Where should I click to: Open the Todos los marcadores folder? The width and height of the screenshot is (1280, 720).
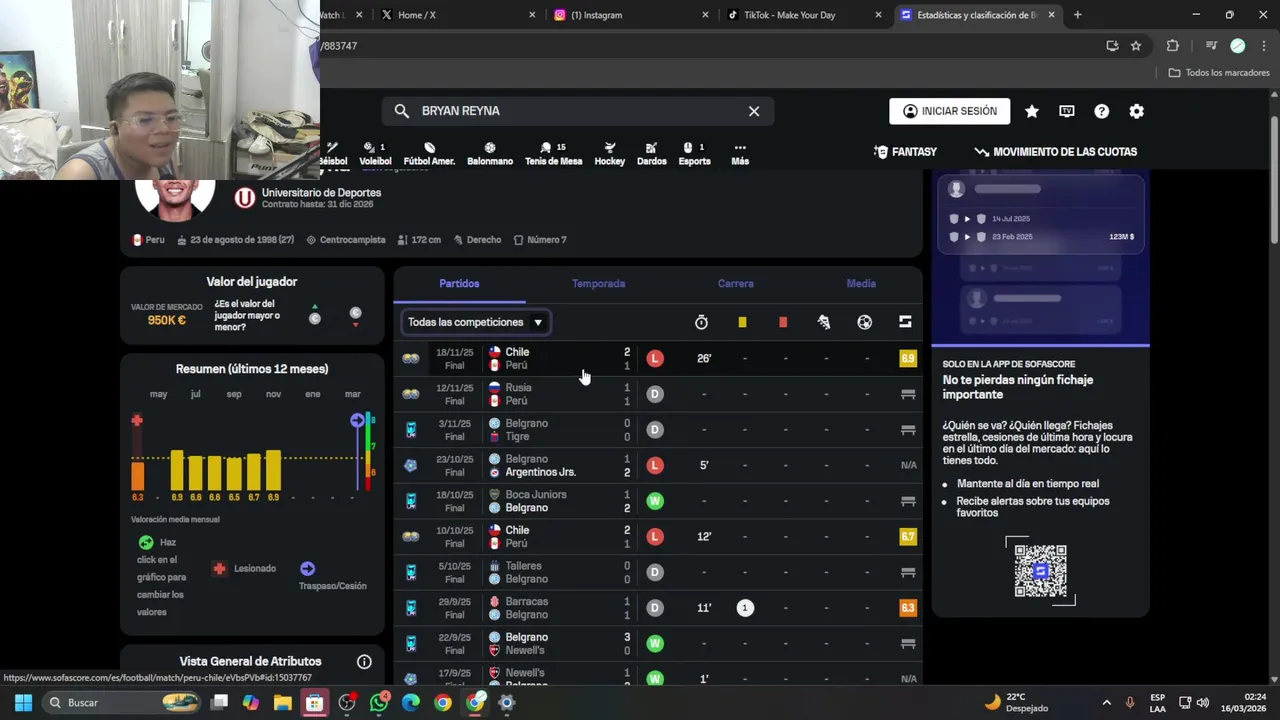pos(1219,72)
